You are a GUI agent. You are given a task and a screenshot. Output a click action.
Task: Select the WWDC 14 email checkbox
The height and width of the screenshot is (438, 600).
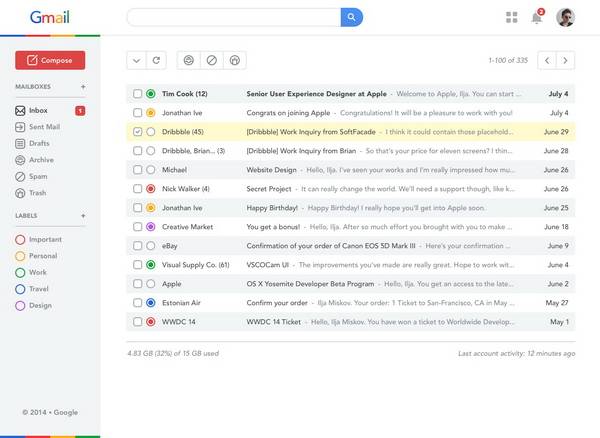(x=137, y=322)
